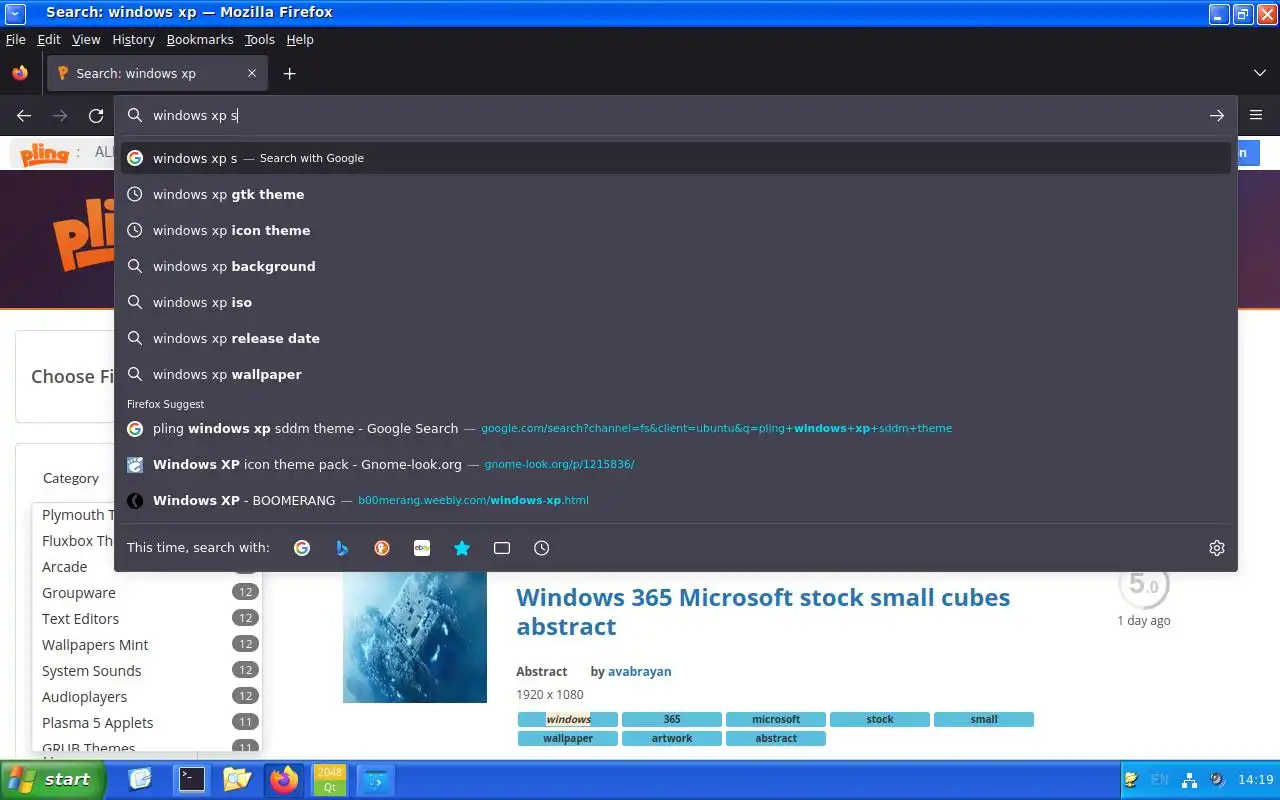Click the browser Back arrow

tap(24, 116)
